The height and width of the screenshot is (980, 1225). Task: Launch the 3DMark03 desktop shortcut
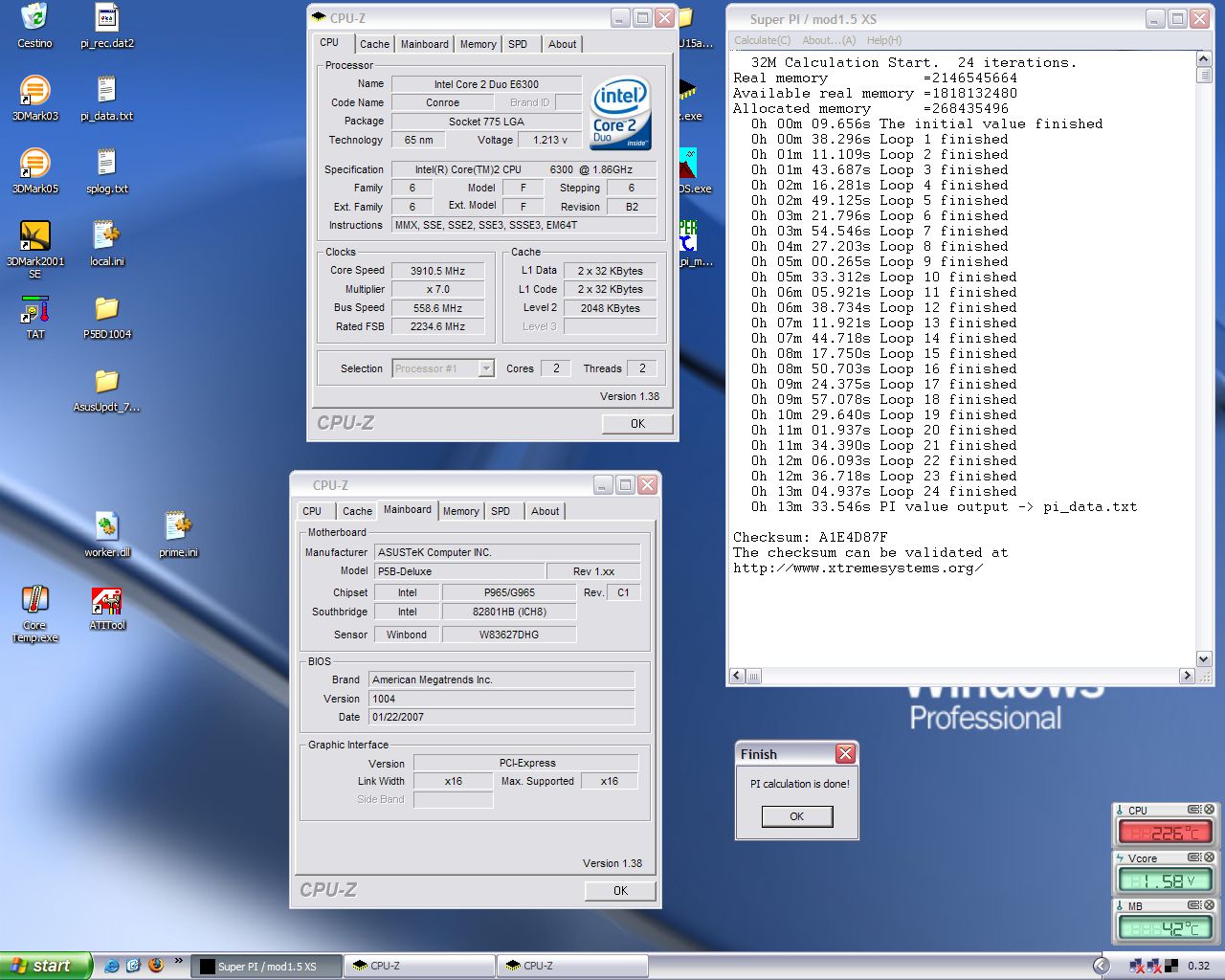34,90
